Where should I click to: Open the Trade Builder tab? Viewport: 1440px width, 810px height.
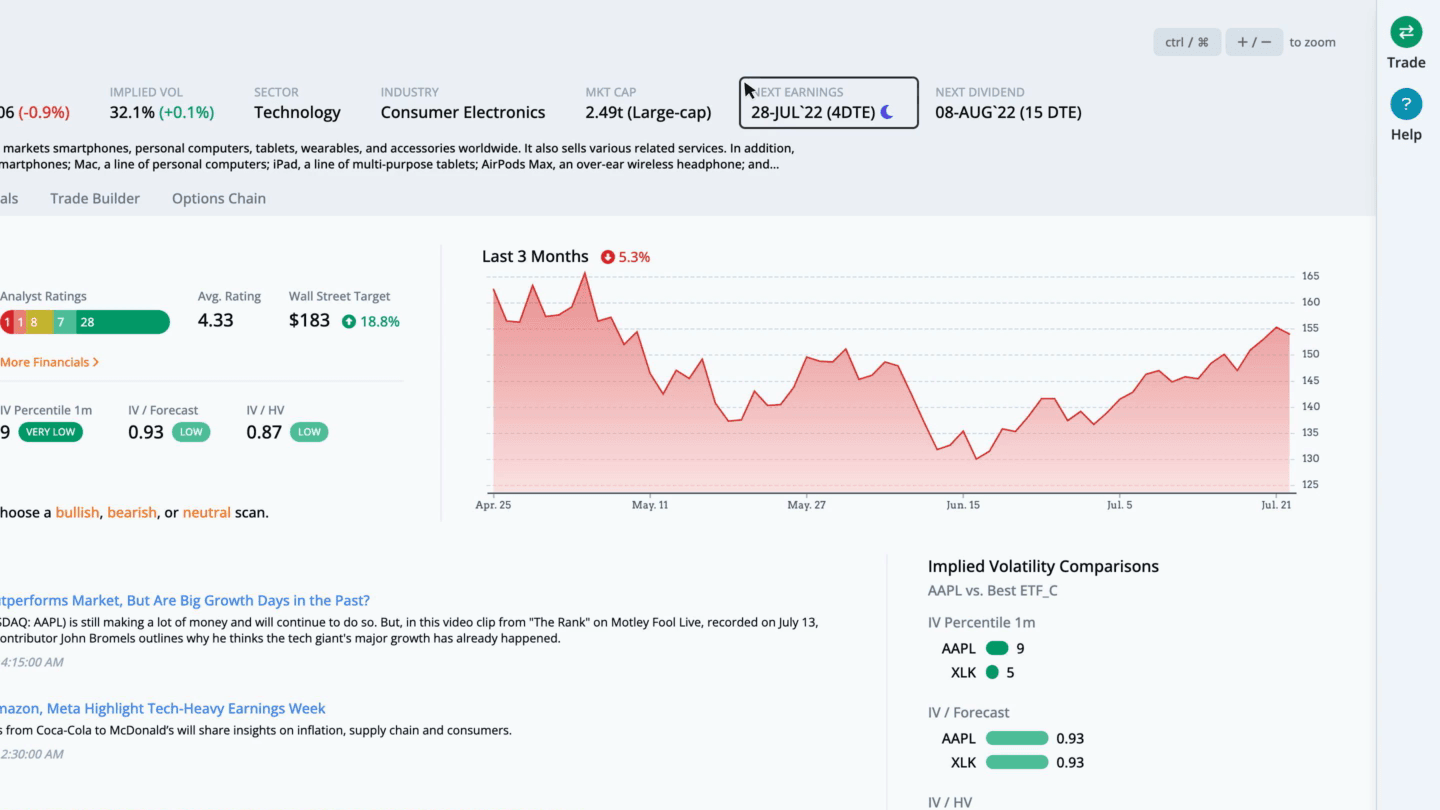(x=95, y=198)
